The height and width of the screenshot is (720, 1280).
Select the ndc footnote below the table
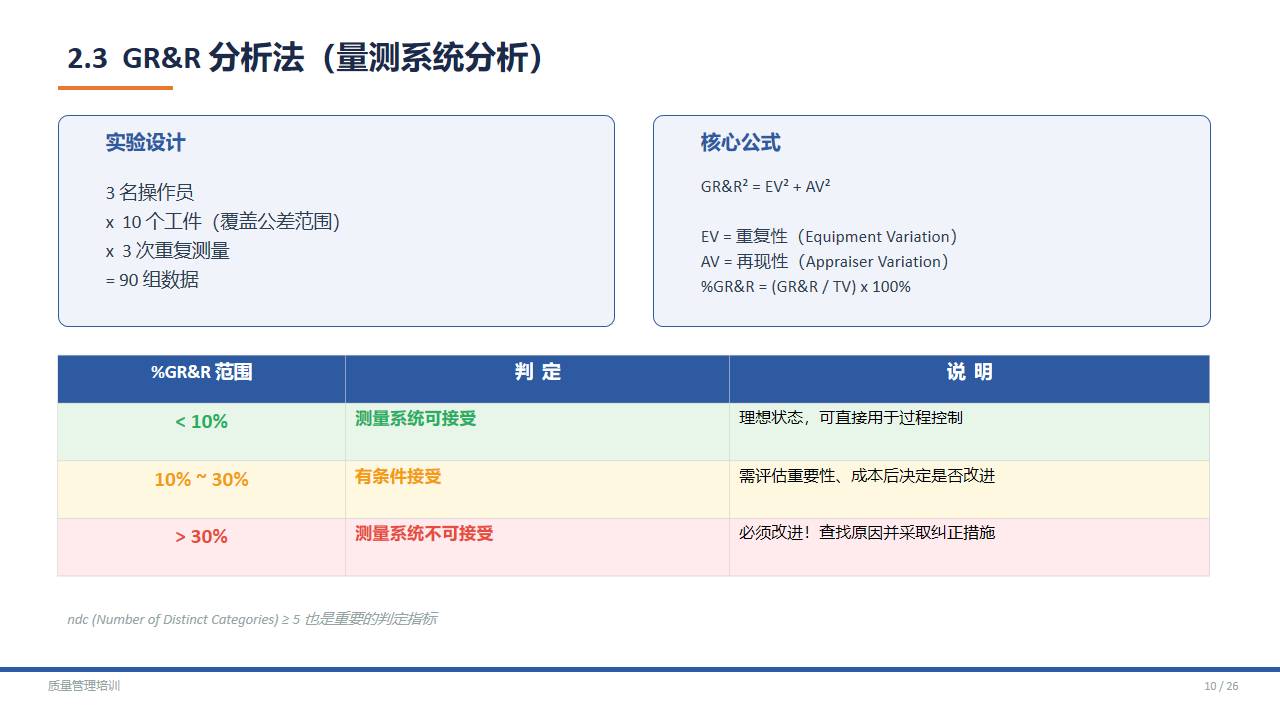[251, 619]
